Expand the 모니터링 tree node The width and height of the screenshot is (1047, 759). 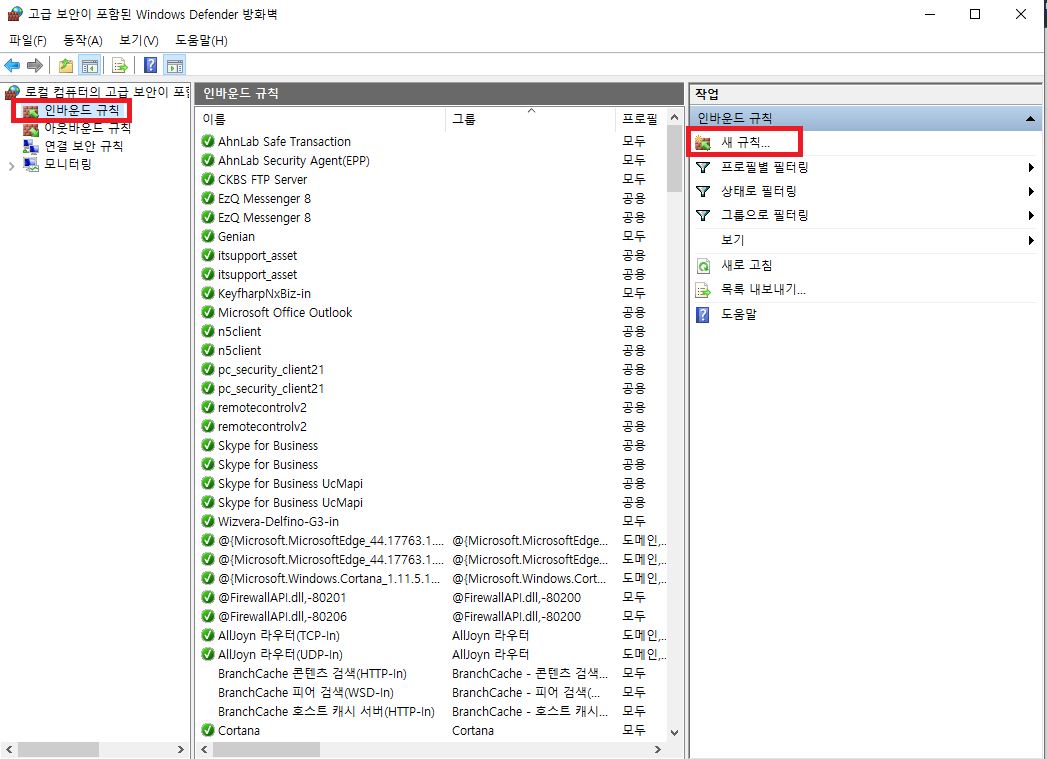click(11, 166)
